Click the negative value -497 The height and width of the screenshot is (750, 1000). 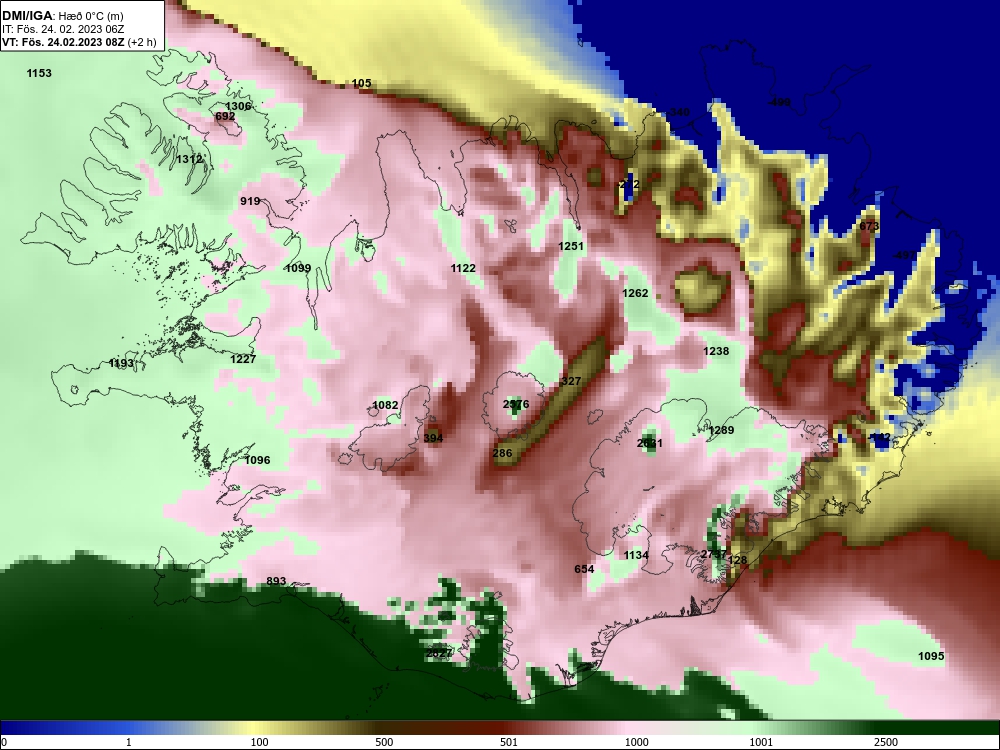coord(905,255)
